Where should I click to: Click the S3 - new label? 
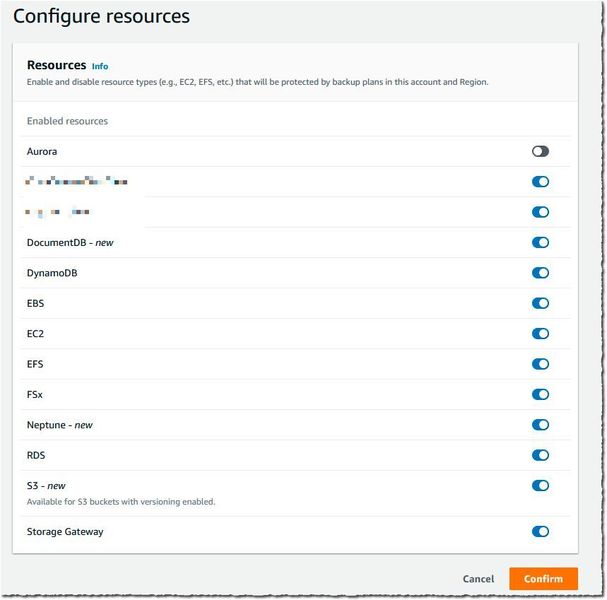click(x=46, y=486)
